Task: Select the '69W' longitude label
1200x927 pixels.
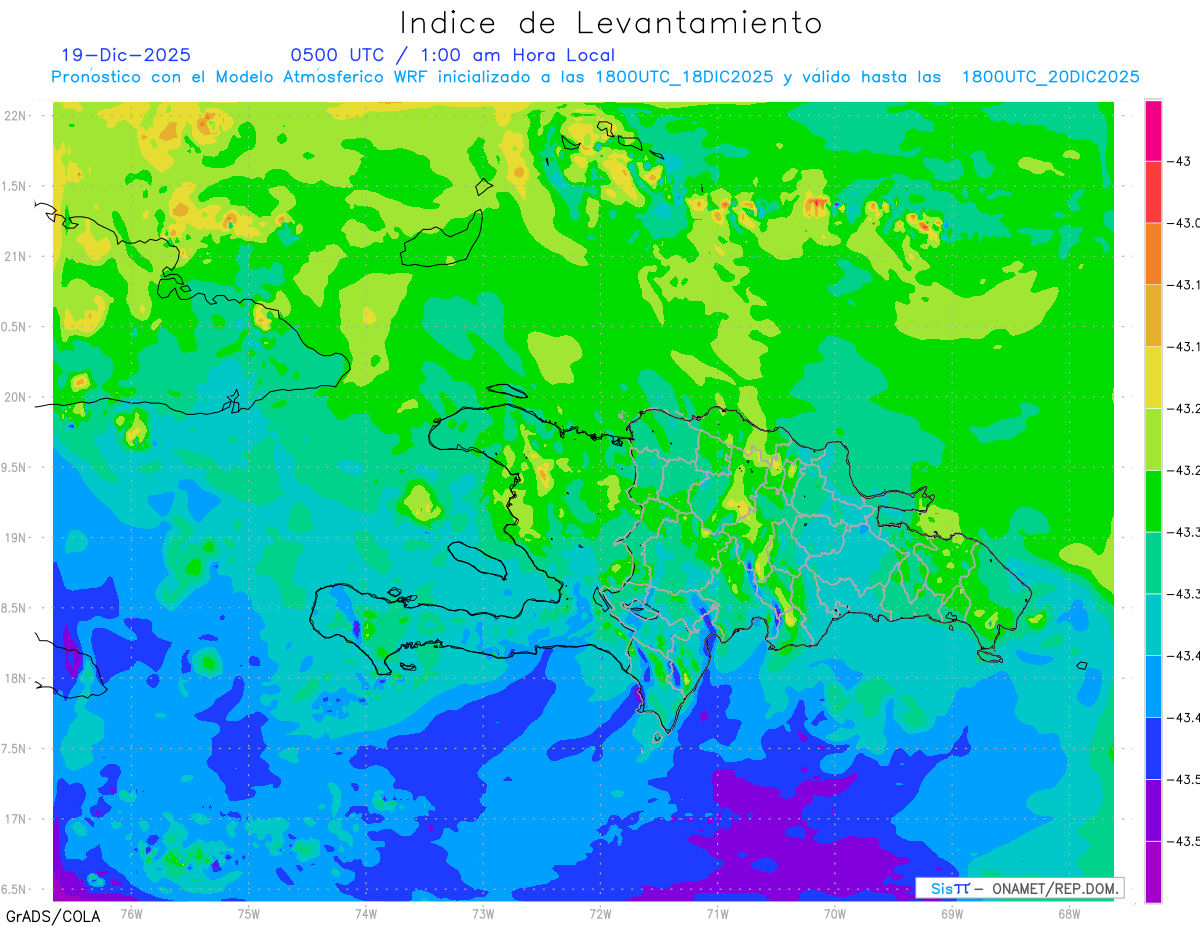Action: click(952, 913)
